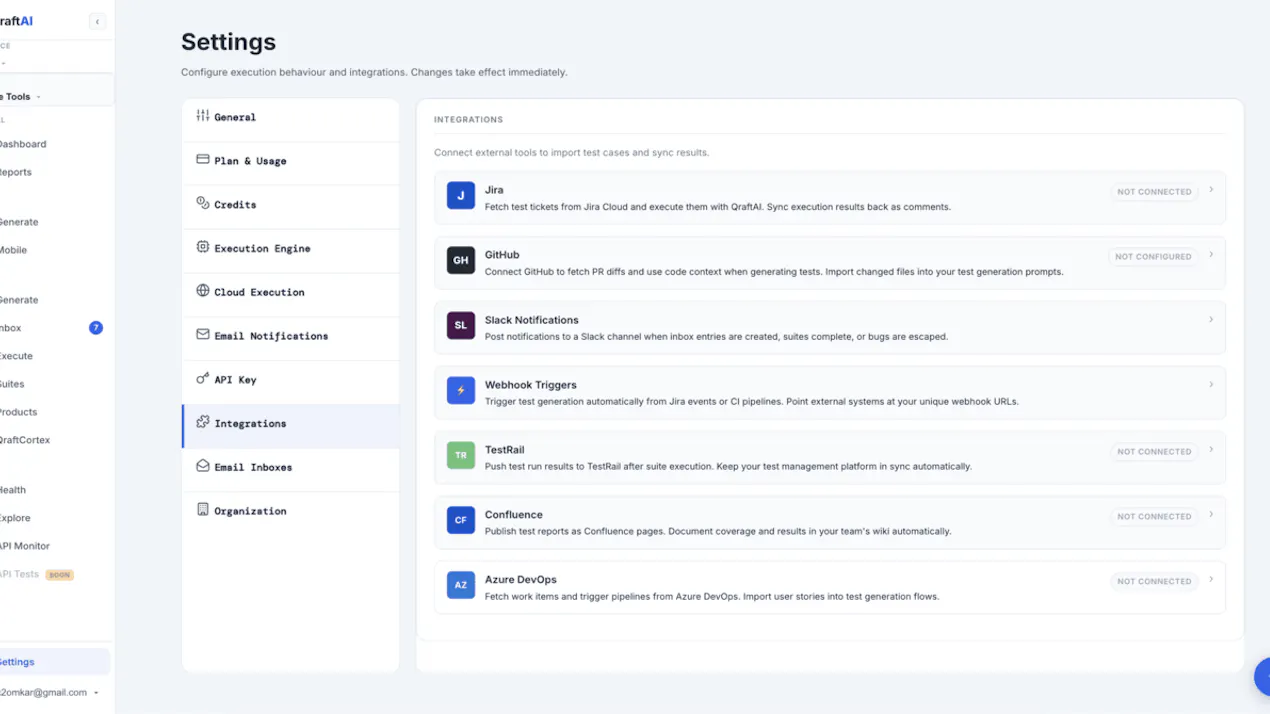Open the Organization tab
Screen dimensions: 1270x714
click(291, 511)
